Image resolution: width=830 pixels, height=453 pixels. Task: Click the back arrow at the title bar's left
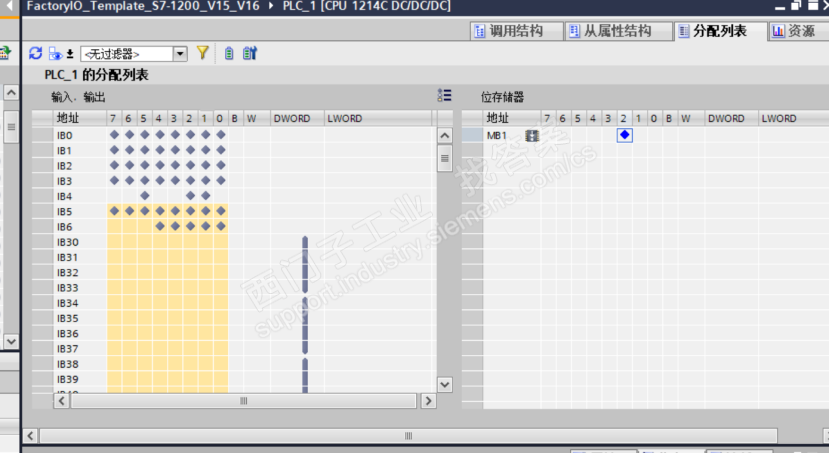(x=9, y=6)
